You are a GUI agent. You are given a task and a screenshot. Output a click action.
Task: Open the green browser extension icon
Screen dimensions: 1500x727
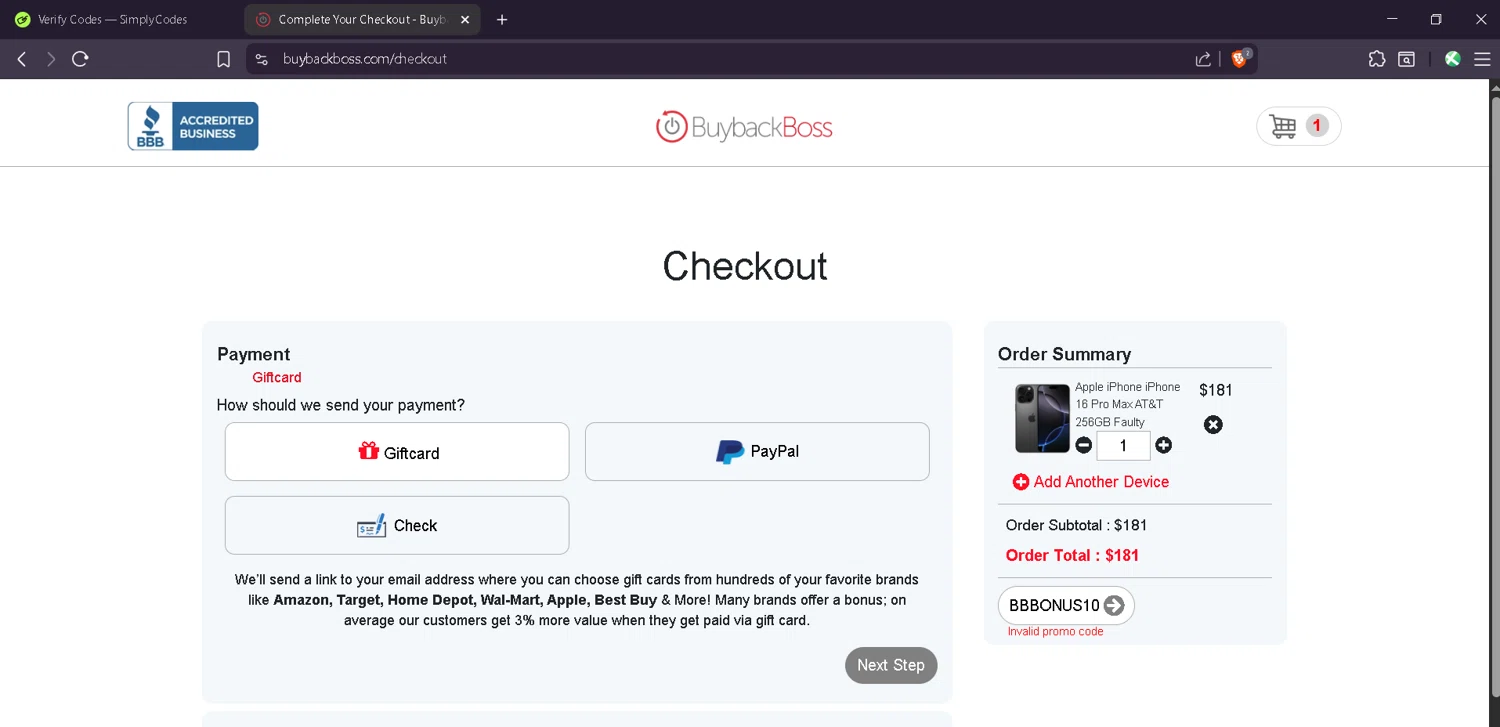click(1453, 59)
